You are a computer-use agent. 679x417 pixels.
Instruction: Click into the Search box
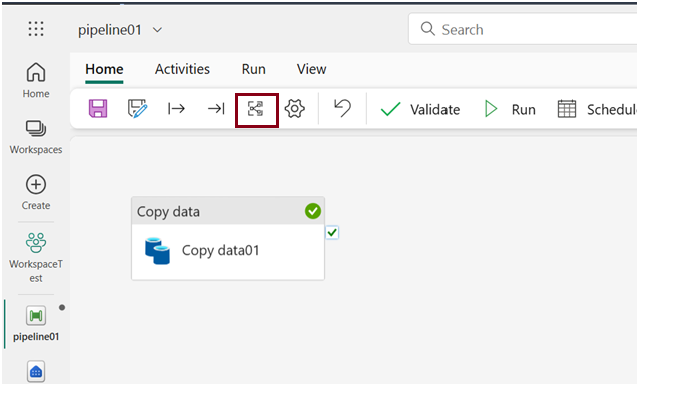(530, 30)
